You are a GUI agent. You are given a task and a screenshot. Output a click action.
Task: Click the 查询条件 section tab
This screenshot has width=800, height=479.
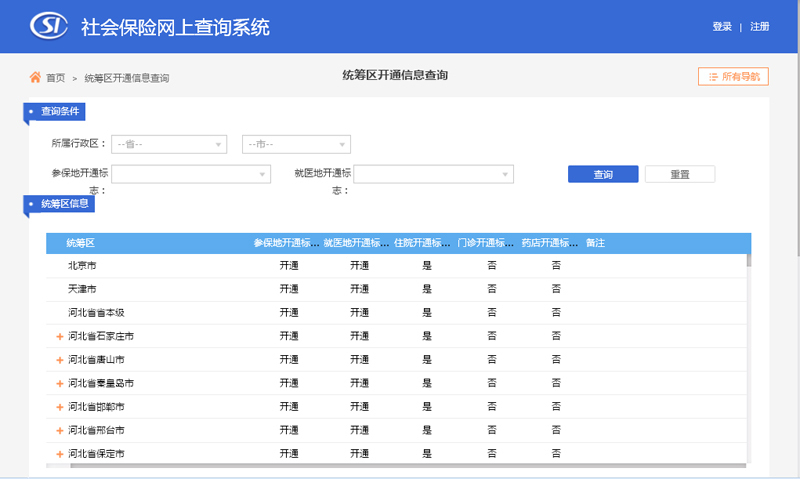(x=55, y=111)
